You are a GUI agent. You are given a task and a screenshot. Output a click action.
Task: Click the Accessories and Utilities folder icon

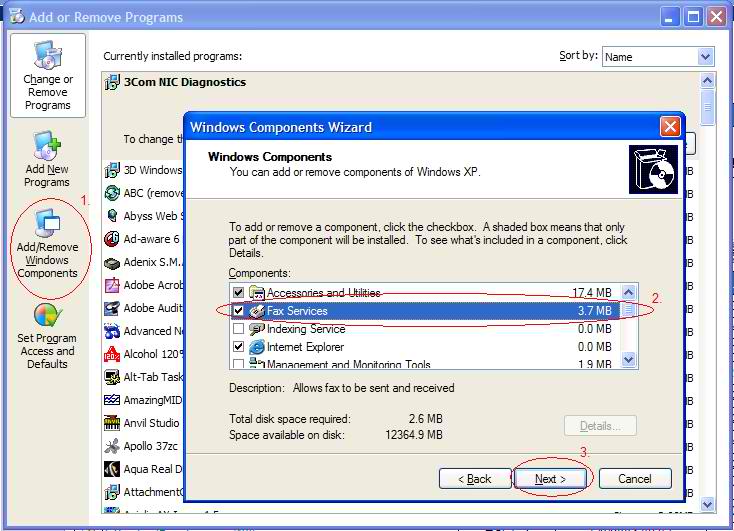pos(257,293)
